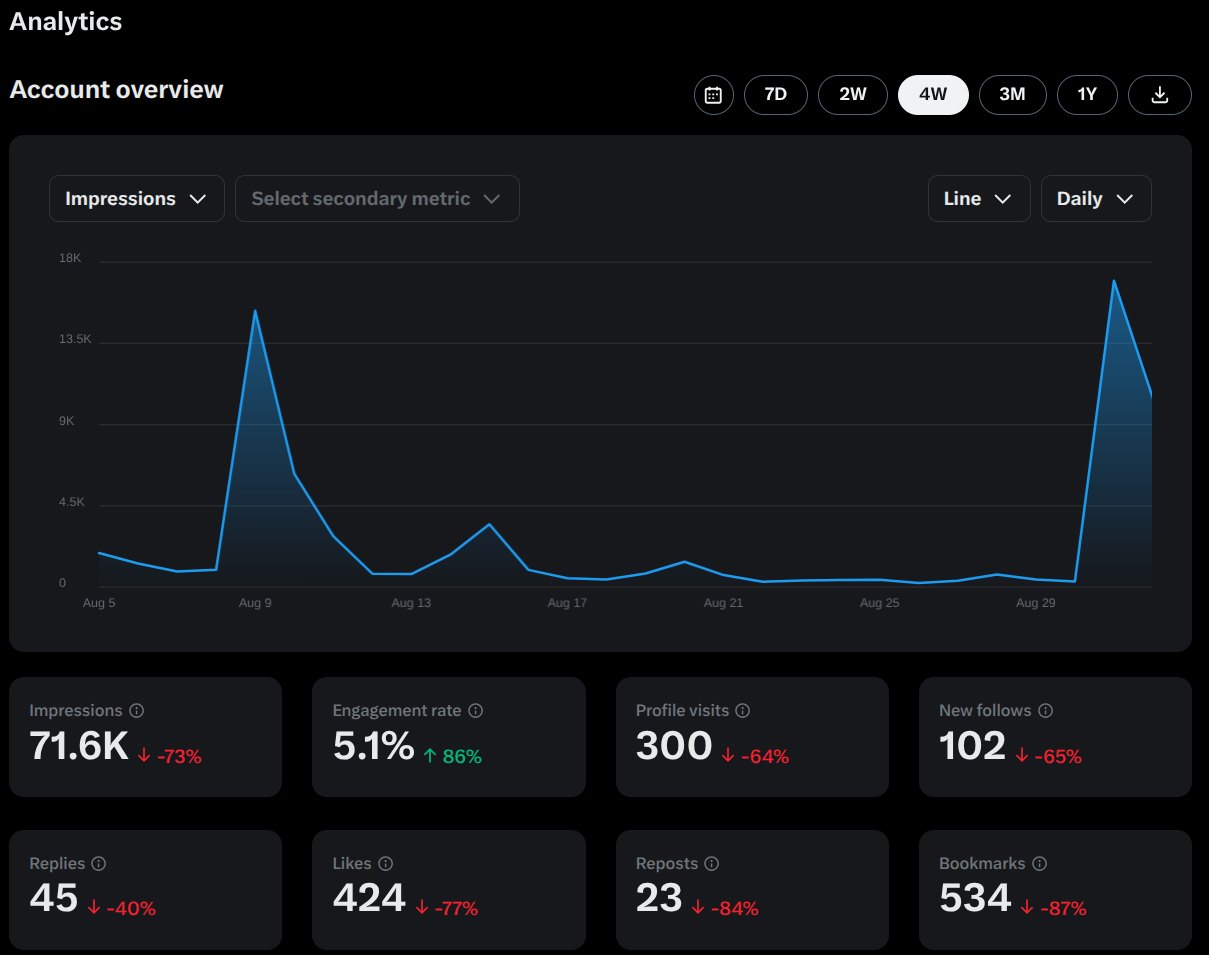Click the Aug 9 axis label

[255, 603]
